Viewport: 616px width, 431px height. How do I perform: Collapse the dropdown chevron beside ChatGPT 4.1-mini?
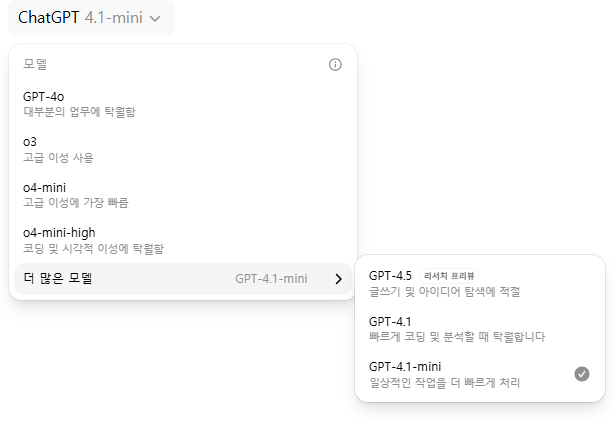coord(155,18)
